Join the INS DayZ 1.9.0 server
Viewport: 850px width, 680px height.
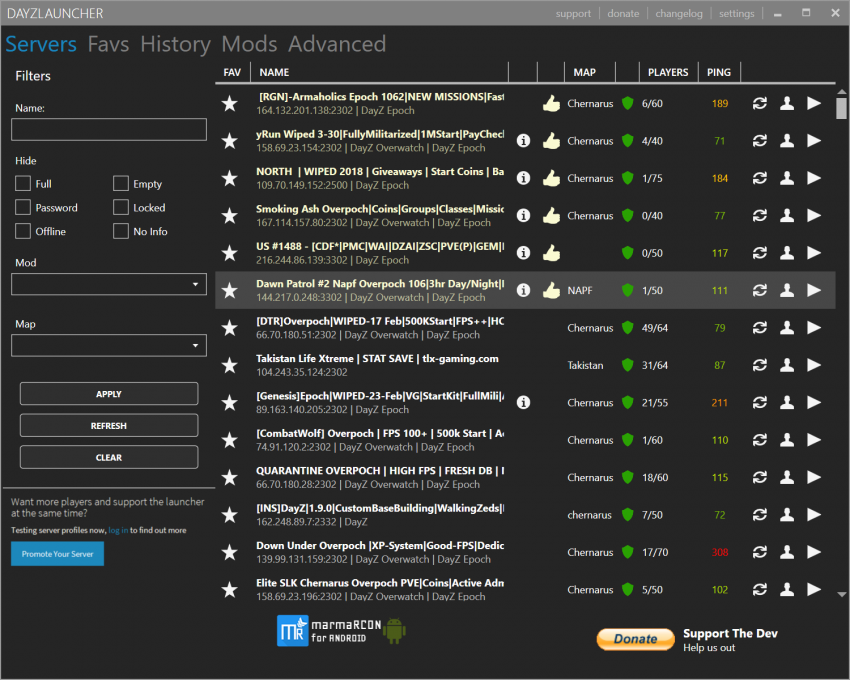pyautogui.click(x=814, y=515)
